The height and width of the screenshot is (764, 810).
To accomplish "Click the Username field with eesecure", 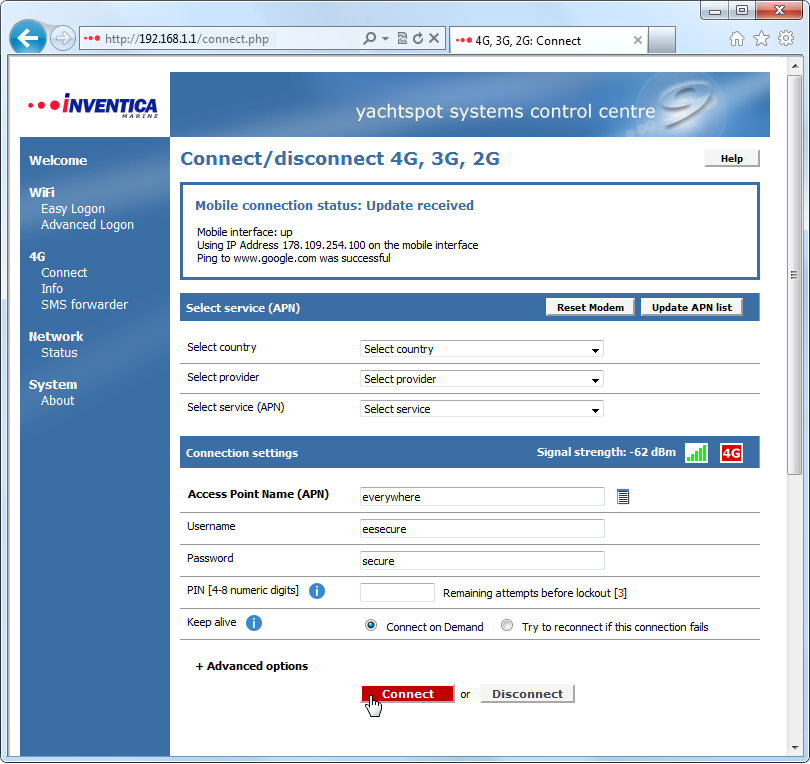I will [x=482, y=529].
